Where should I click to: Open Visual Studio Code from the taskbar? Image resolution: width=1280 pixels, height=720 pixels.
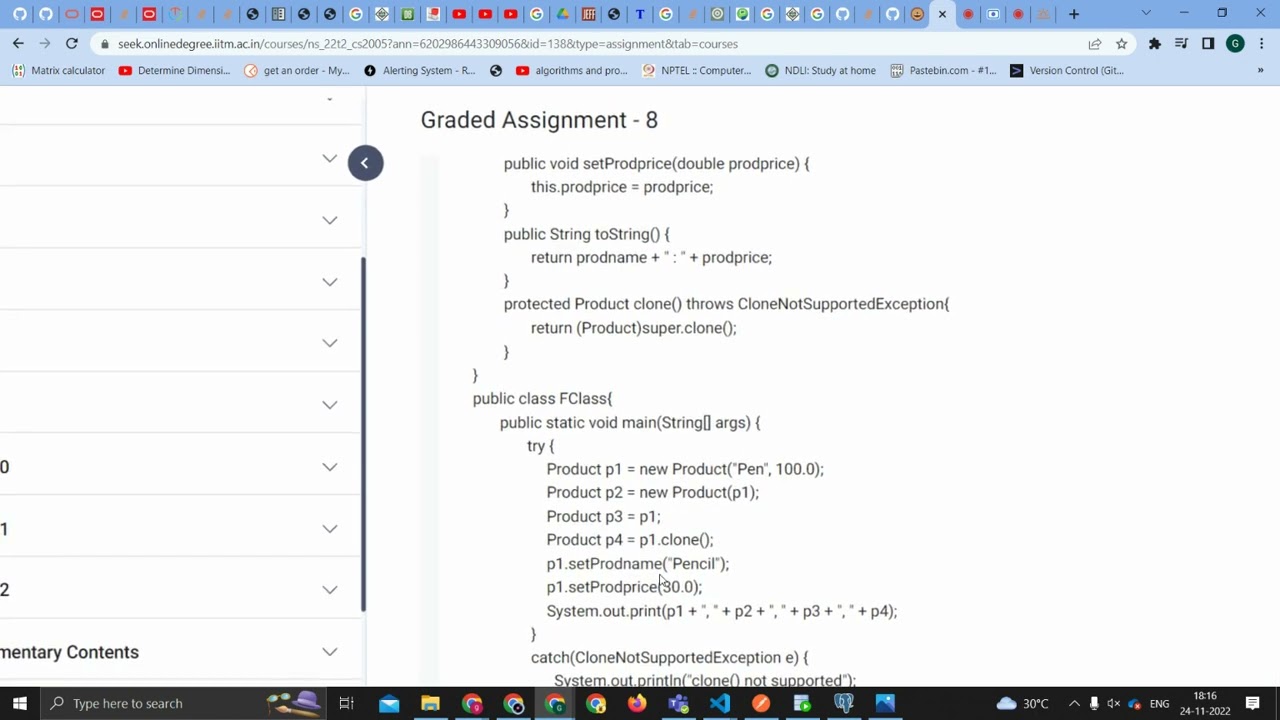pos(720,703)
